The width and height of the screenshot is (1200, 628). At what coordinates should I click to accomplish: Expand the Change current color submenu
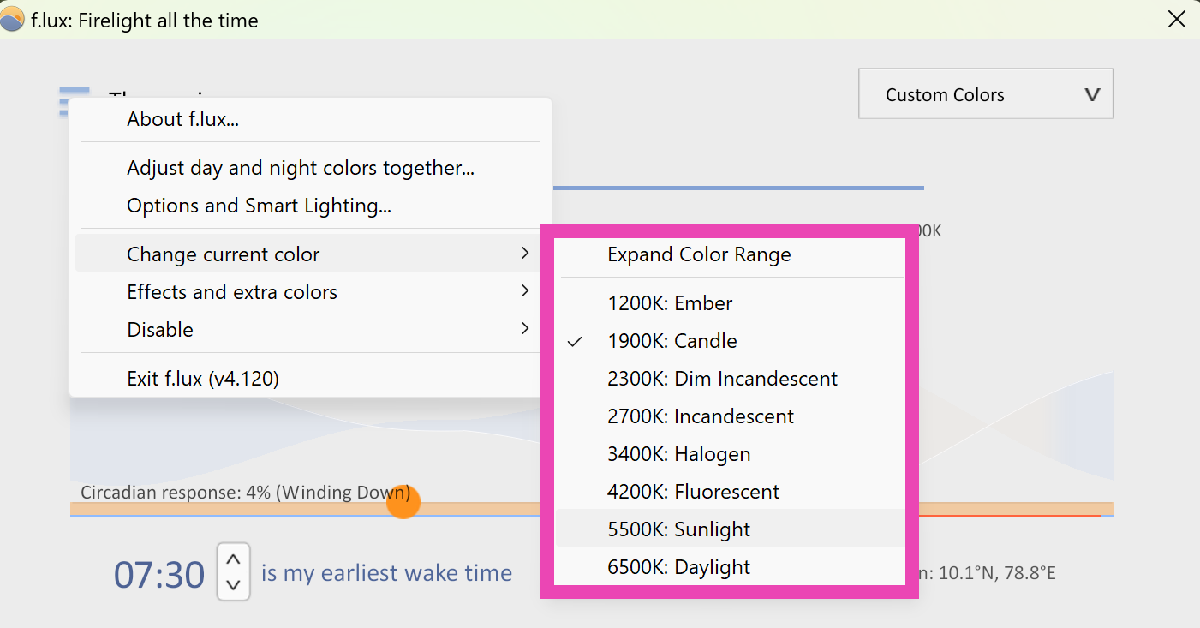(x=310, y=254)
